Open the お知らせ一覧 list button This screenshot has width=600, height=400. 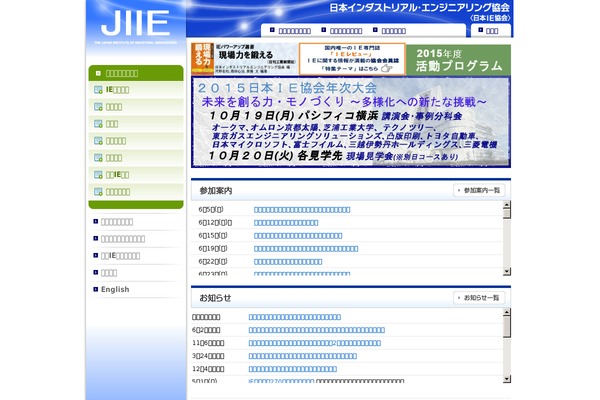pos(478,298)
